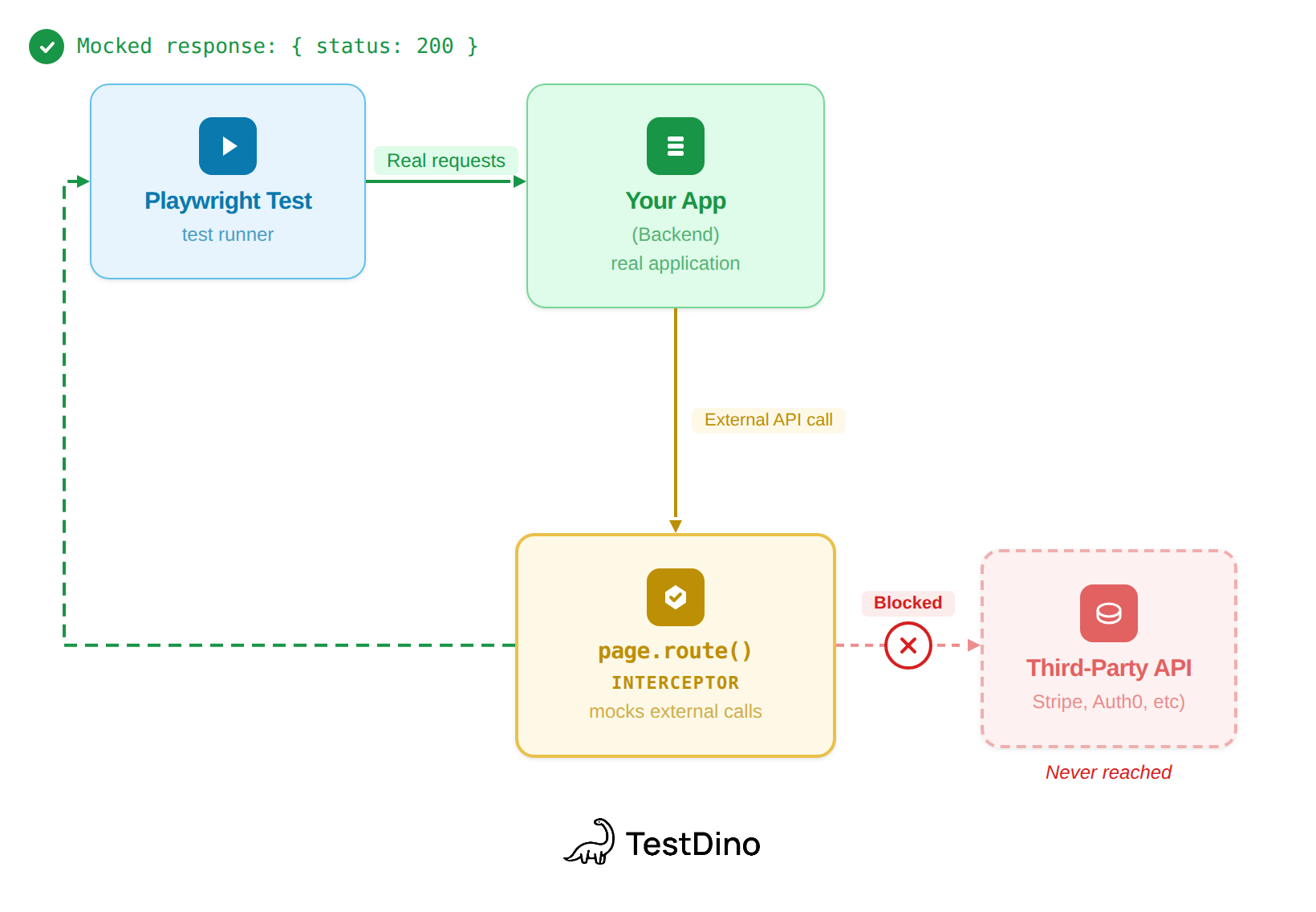Select the green list icon above Your App
Viewport: 1316px width, 912px height.
click(675, 146)
